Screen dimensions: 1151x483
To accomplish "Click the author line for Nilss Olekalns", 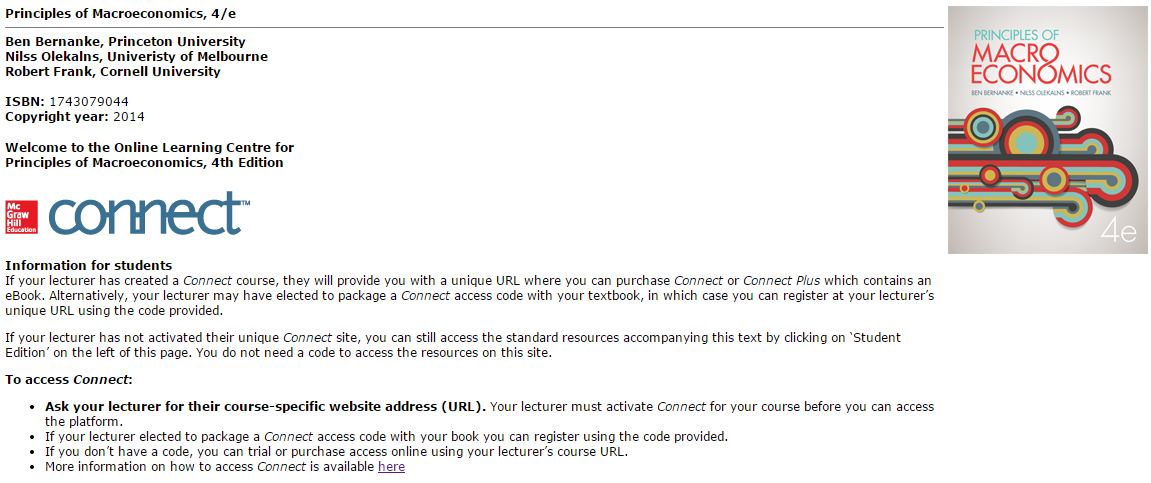I will [136, 57].
